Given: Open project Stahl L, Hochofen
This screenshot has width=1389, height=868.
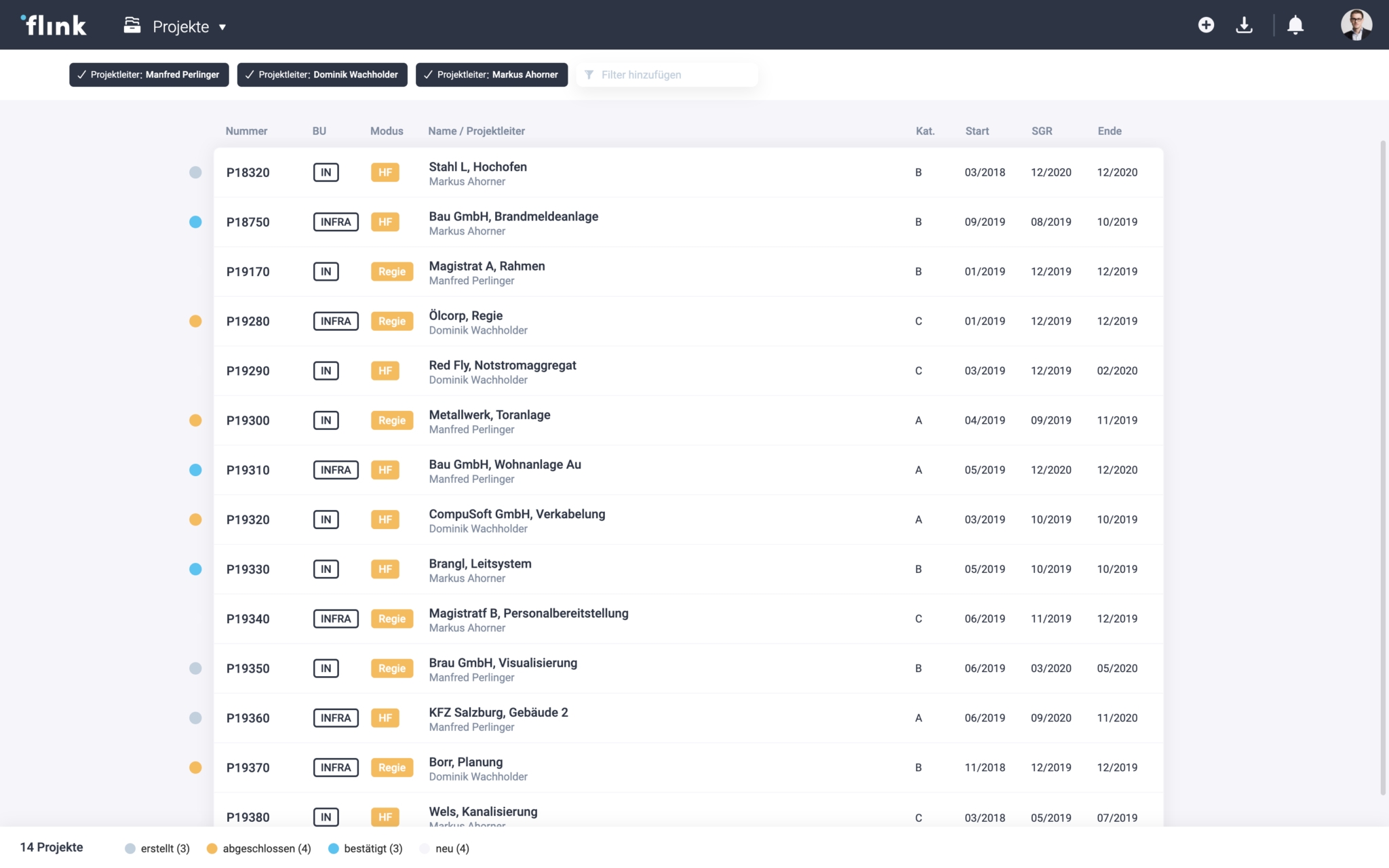Looking at the screenshot, I should click(x=477, y=167).
